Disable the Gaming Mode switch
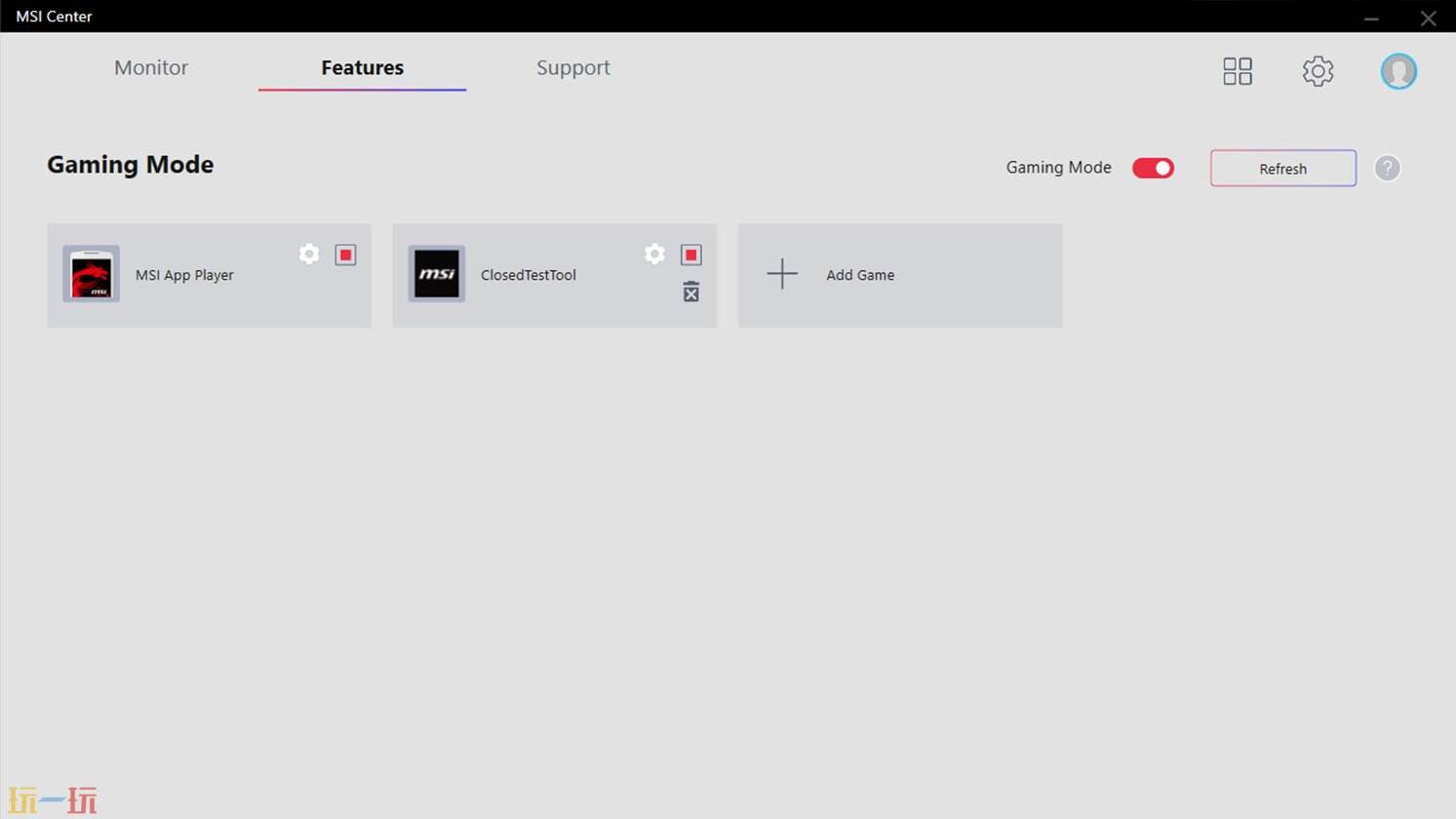 point(1153,169)
